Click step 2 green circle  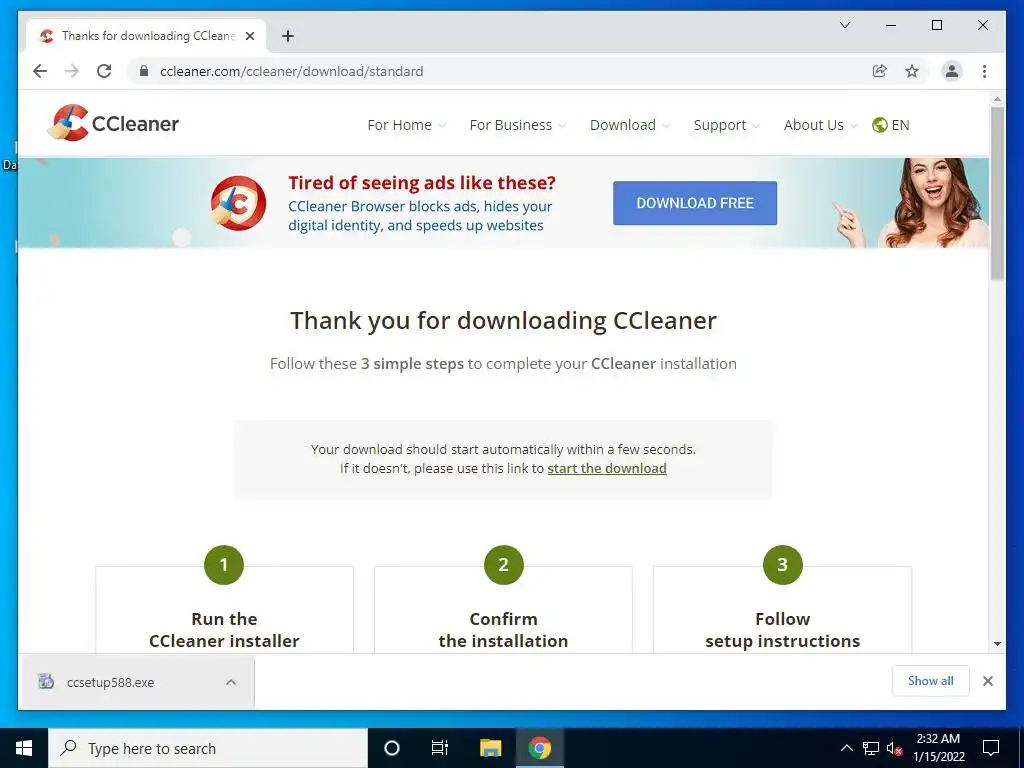(504, 565)
